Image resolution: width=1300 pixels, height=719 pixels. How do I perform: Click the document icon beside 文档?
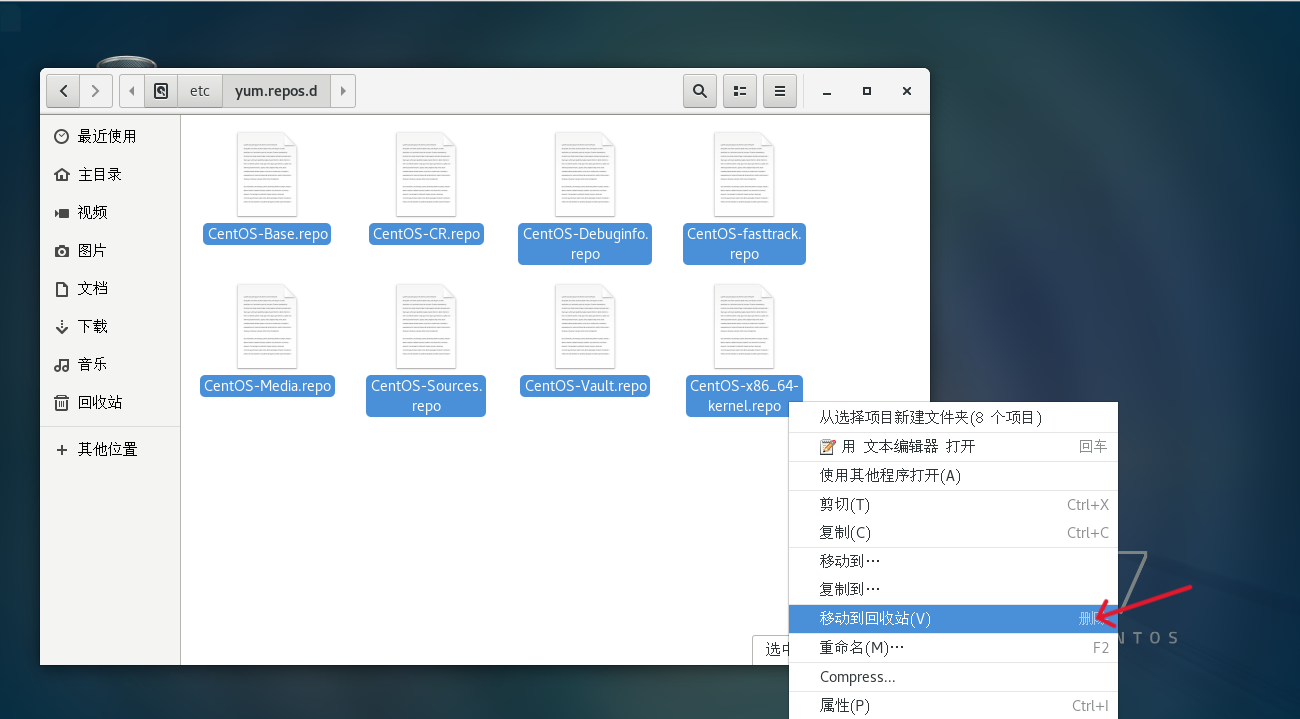coord(62,288)
